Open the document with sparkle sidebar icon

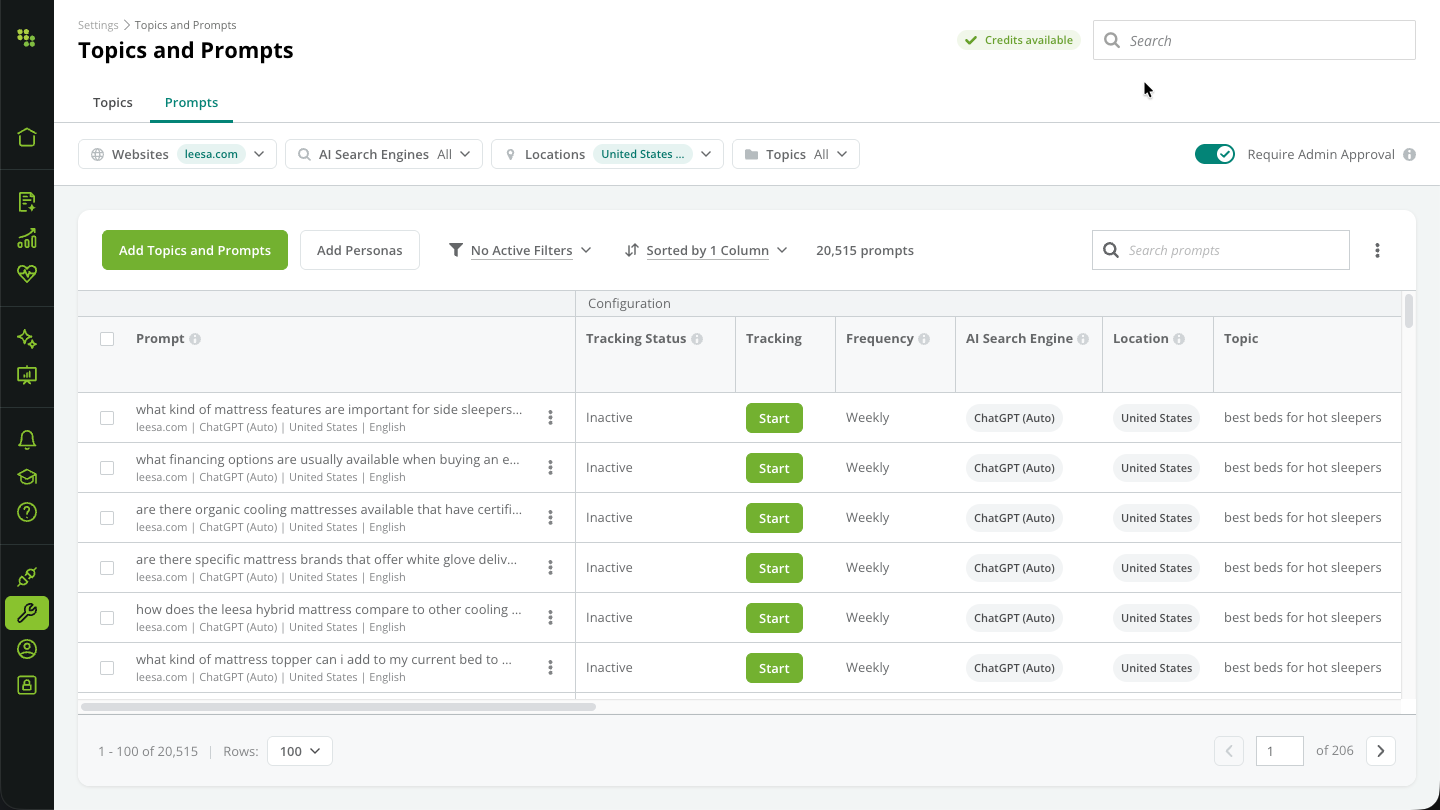27,202
